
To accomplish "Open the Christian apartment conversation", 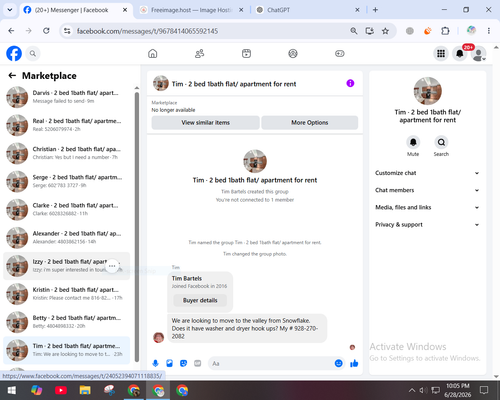I will pos(67,153).
